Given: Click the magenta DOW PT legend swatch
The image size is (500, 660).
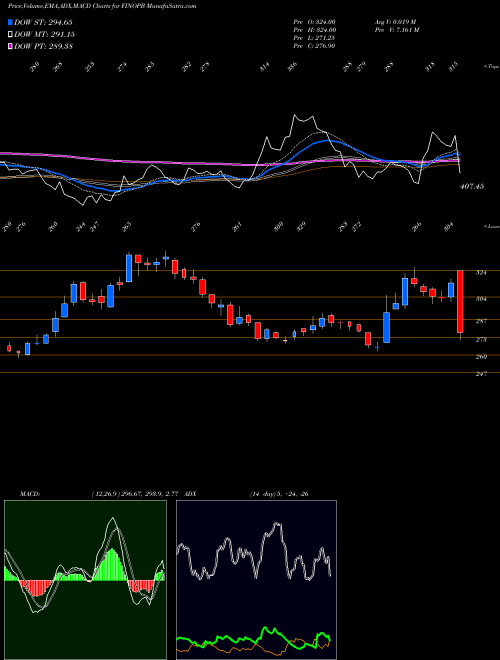Looking at the screenshot, I should point(10,46).
